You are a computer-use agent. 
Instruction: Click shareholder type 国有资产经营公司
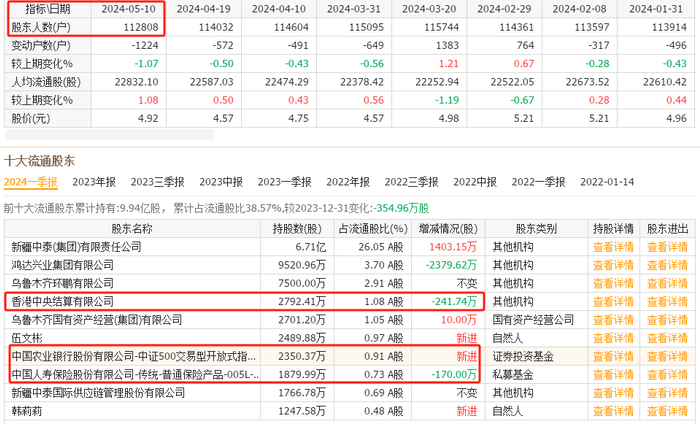[533, 320]
